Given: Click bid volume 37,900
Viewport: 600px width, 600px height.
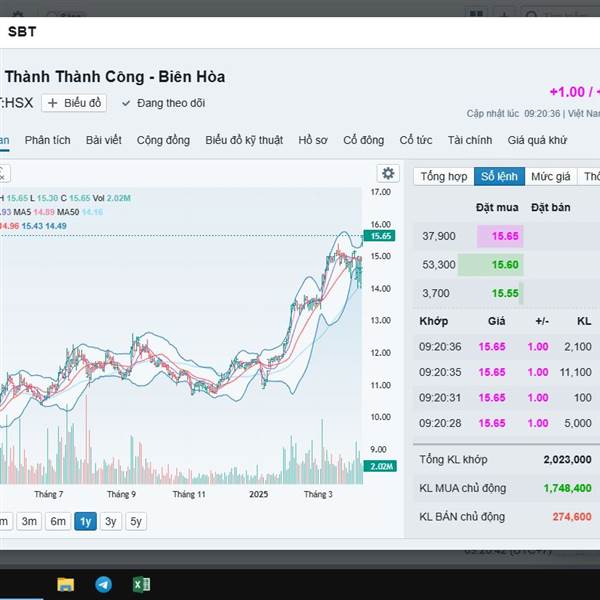Looking at the screenshot, I should [x=439, y=236].
